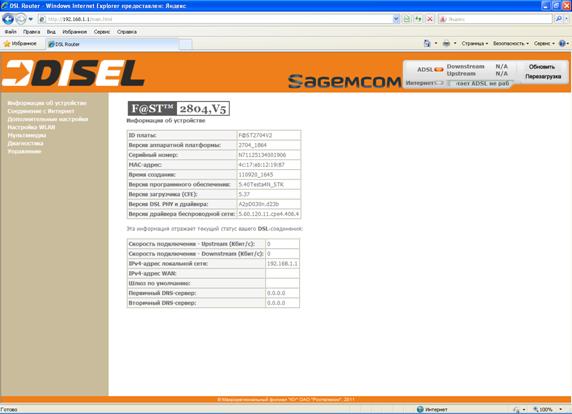Open the Страница dropdown menu

tap(475, 43)
